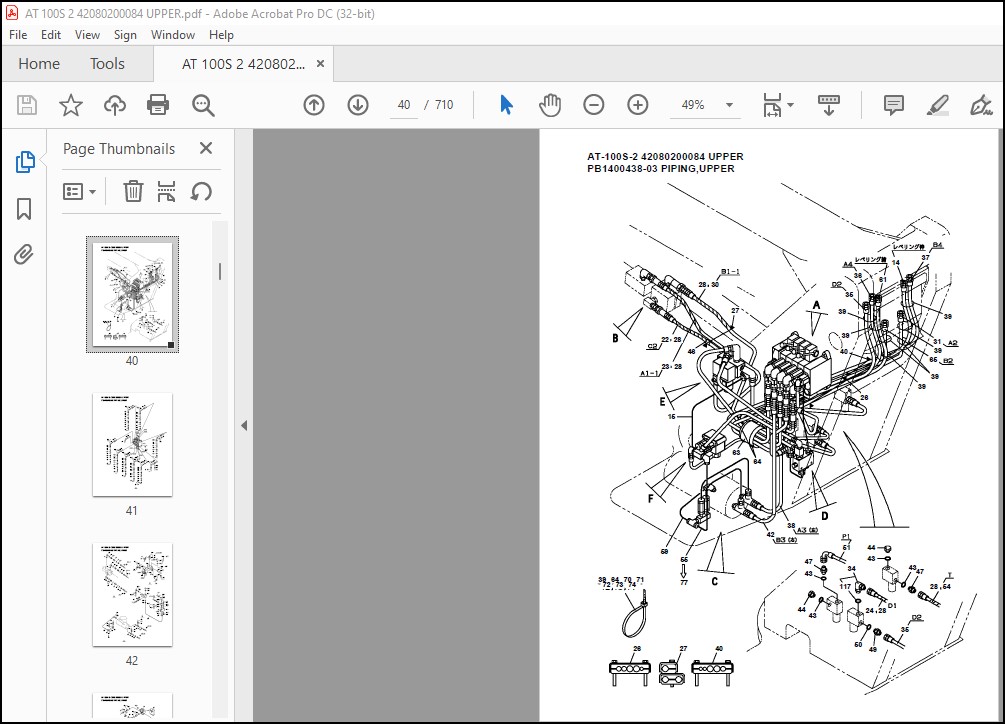Click the total pages 710 text
Viewport: 1005px width, 724px height.
444,105
